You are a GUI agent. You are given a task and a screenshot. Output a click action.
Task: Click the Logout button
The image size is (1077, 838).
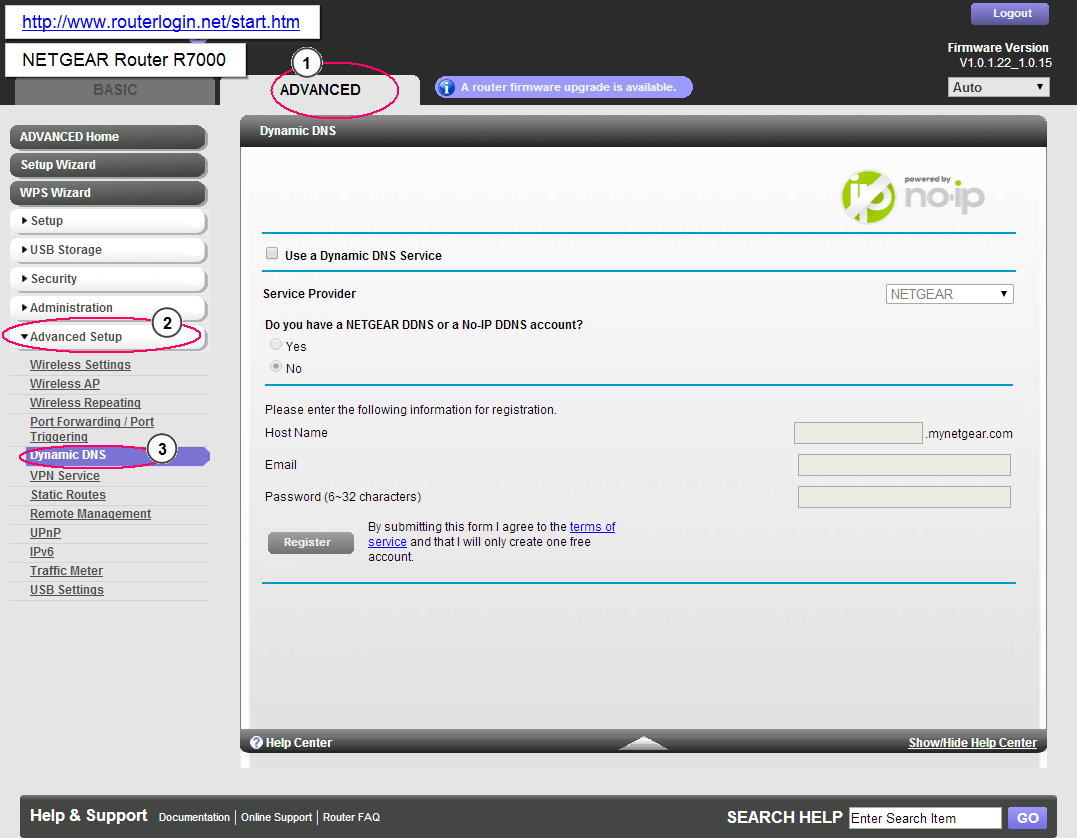(x=1010, y=14)
